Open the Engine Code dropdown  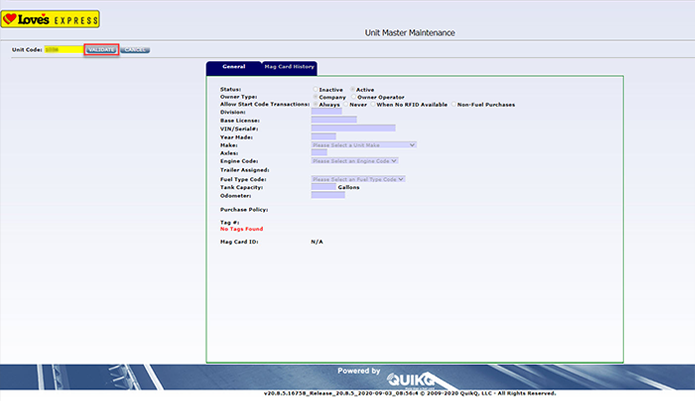[355, 161]
